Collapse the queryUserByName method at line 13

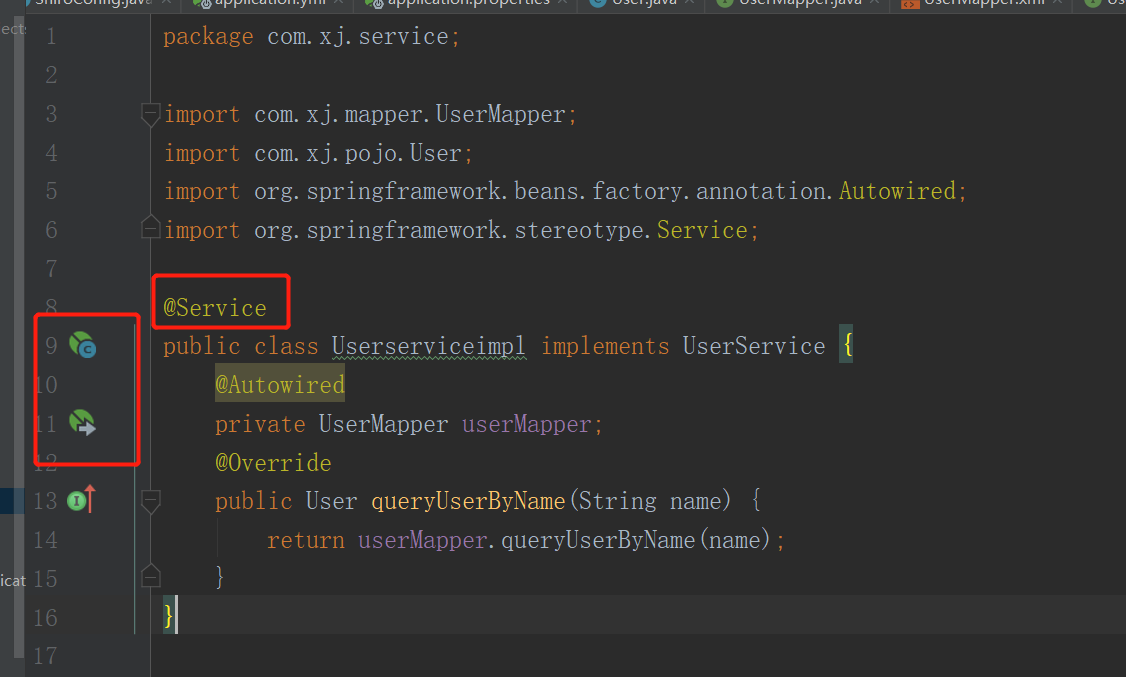151,500
